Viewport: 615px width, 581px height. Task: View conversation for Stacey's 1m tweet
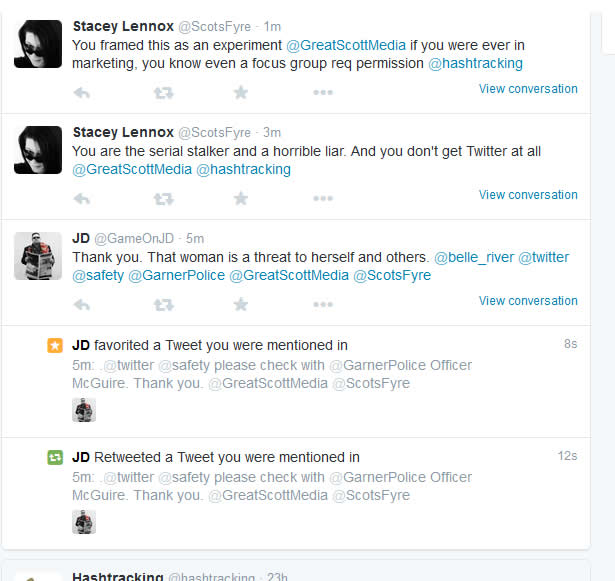pyautogui.click(x=528, y=89)
